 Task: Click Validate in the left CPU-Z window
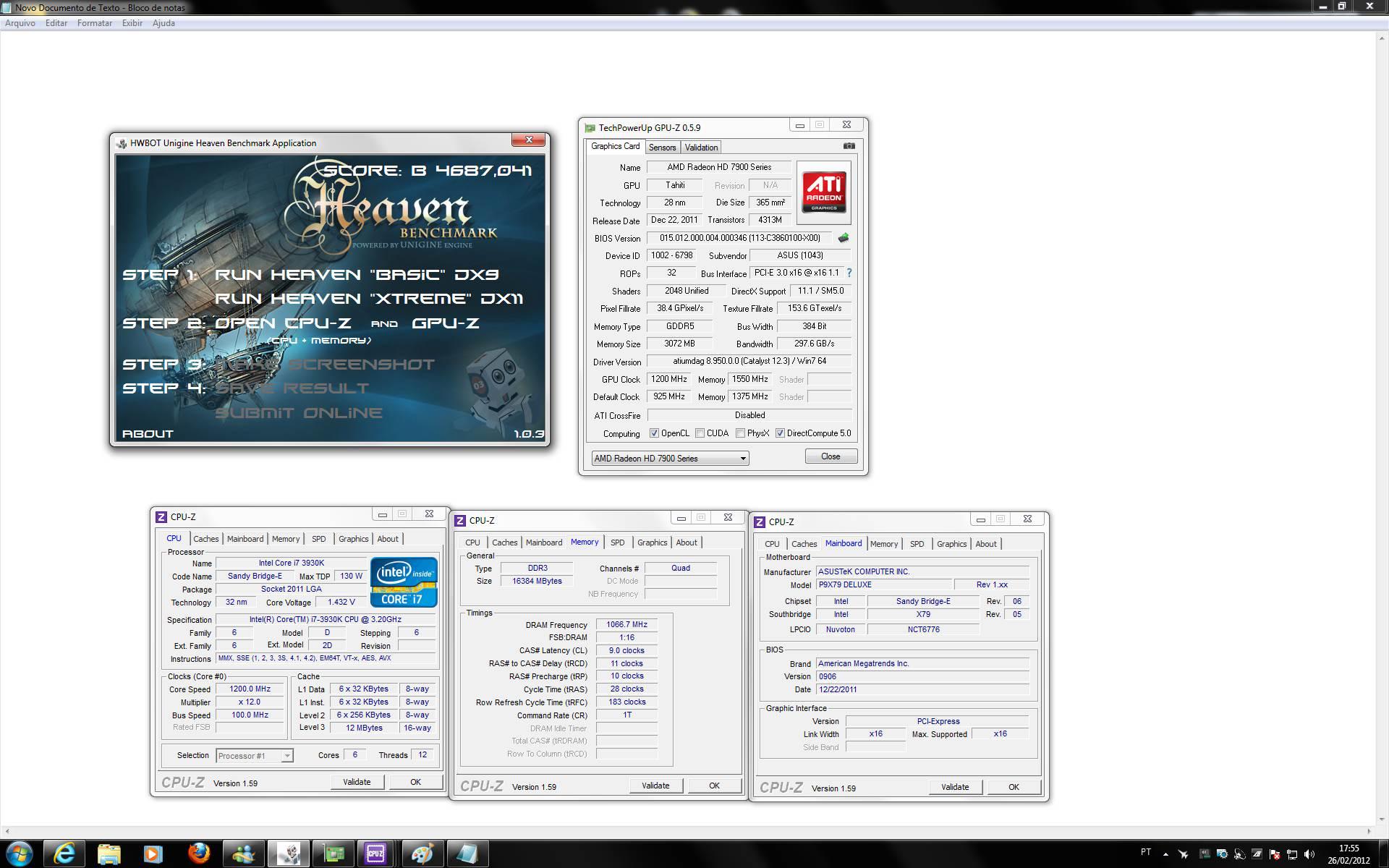coord(357,782)
